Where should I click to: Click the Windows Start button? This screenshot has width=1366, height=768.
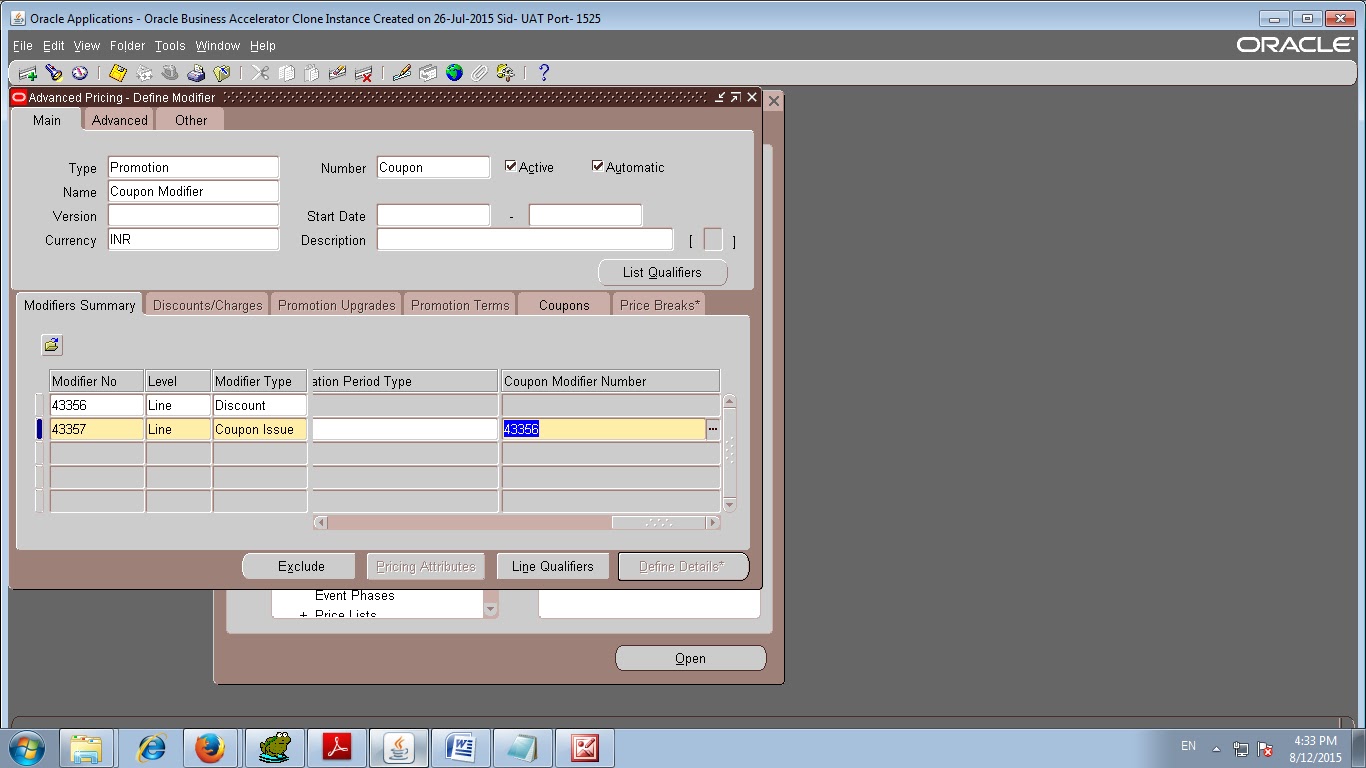pos(27,748)
